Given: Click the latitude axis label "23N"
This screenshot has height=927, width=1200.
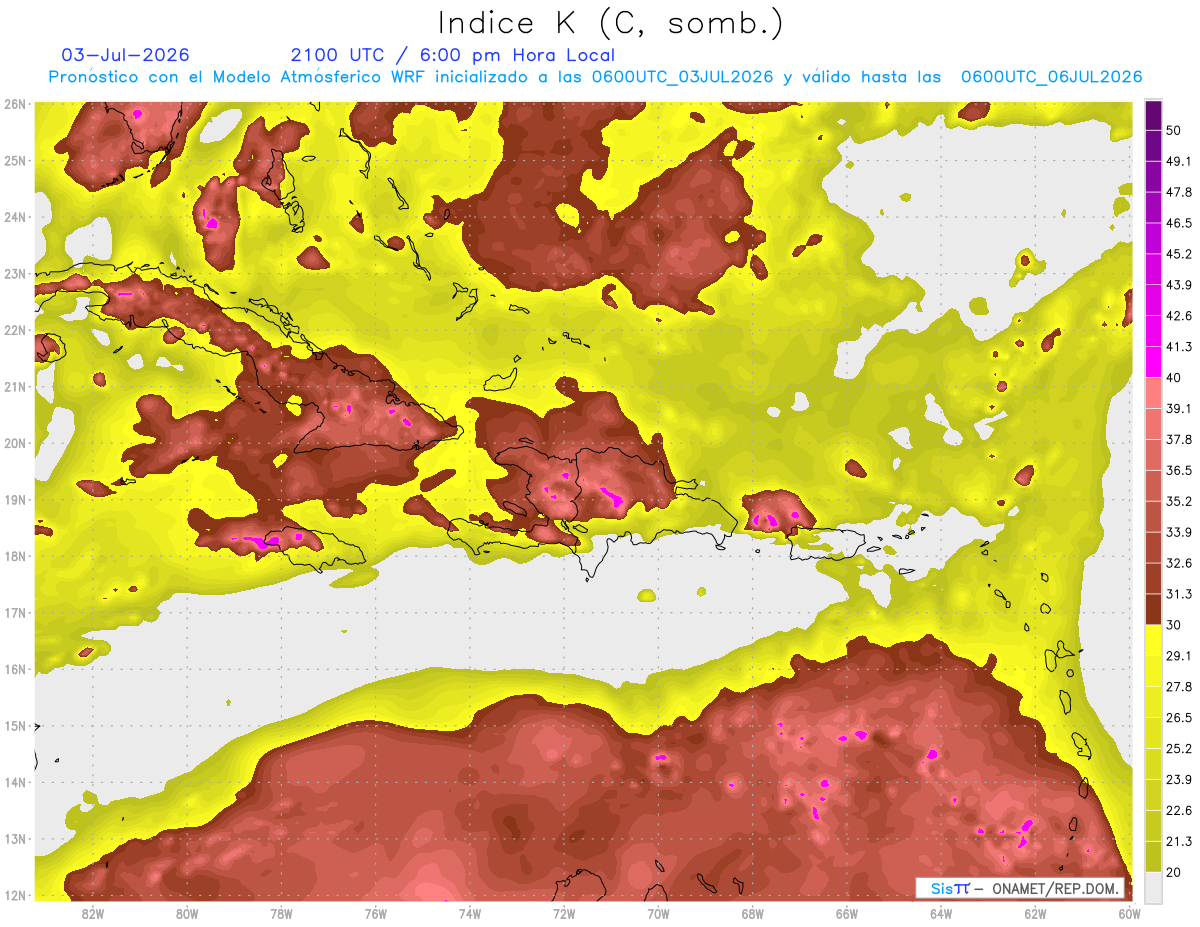Looking at the screenshot, I should pyautogui.click(x=15, y=274).
